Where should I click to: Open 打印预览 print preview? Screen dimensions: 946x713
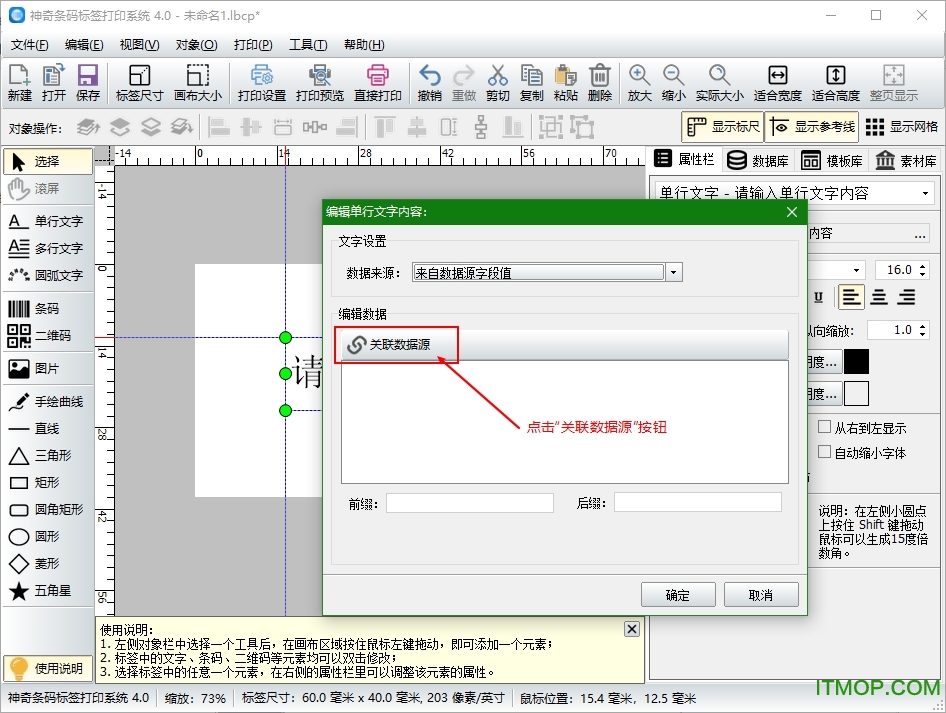(x=320, y=83)
